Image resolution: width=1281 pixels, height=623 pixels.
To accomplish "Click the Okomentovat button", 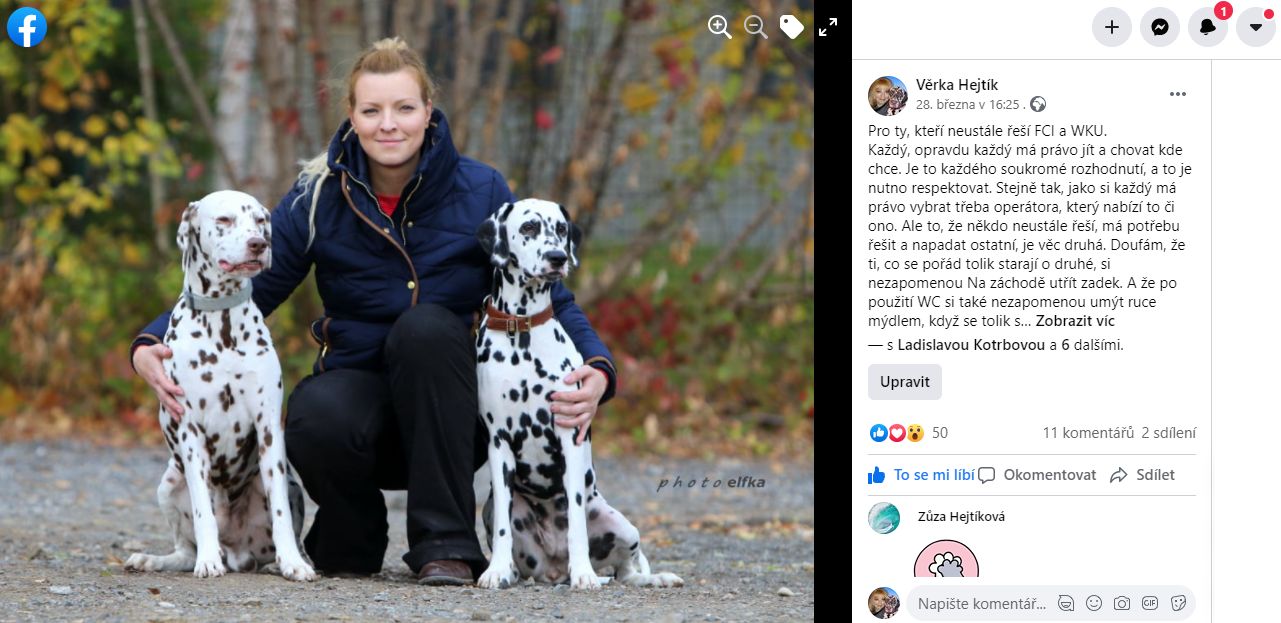I will pyautogui.click(x=1037, y=475).
